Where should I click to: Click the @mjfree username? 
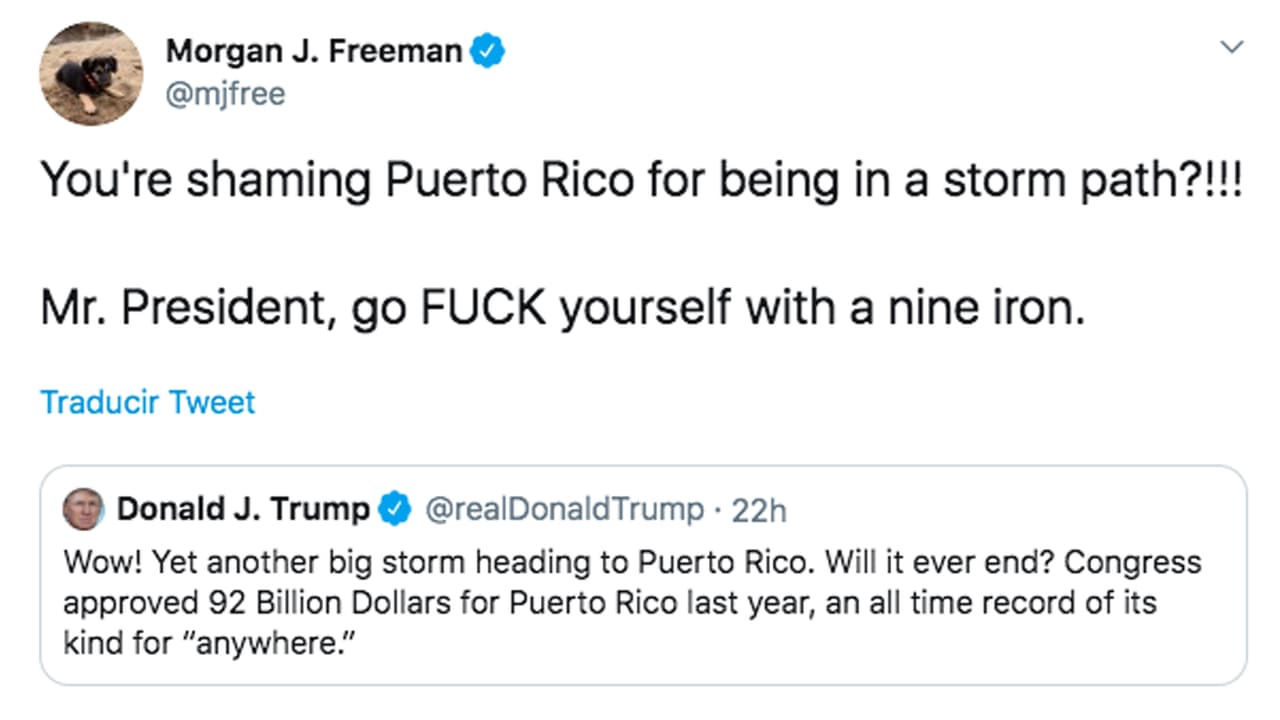click(226, 93)
